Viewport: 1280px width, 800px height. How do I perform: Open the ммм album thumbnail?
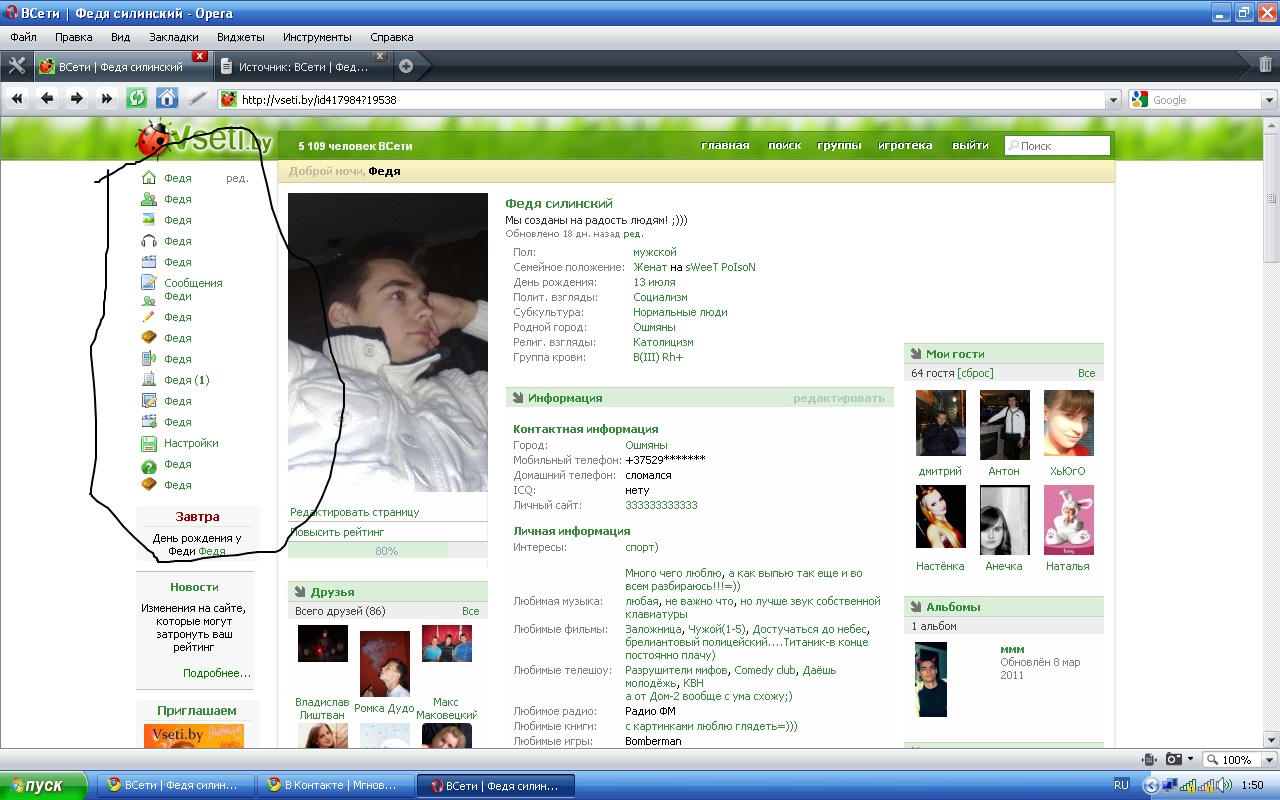(930, 679)
